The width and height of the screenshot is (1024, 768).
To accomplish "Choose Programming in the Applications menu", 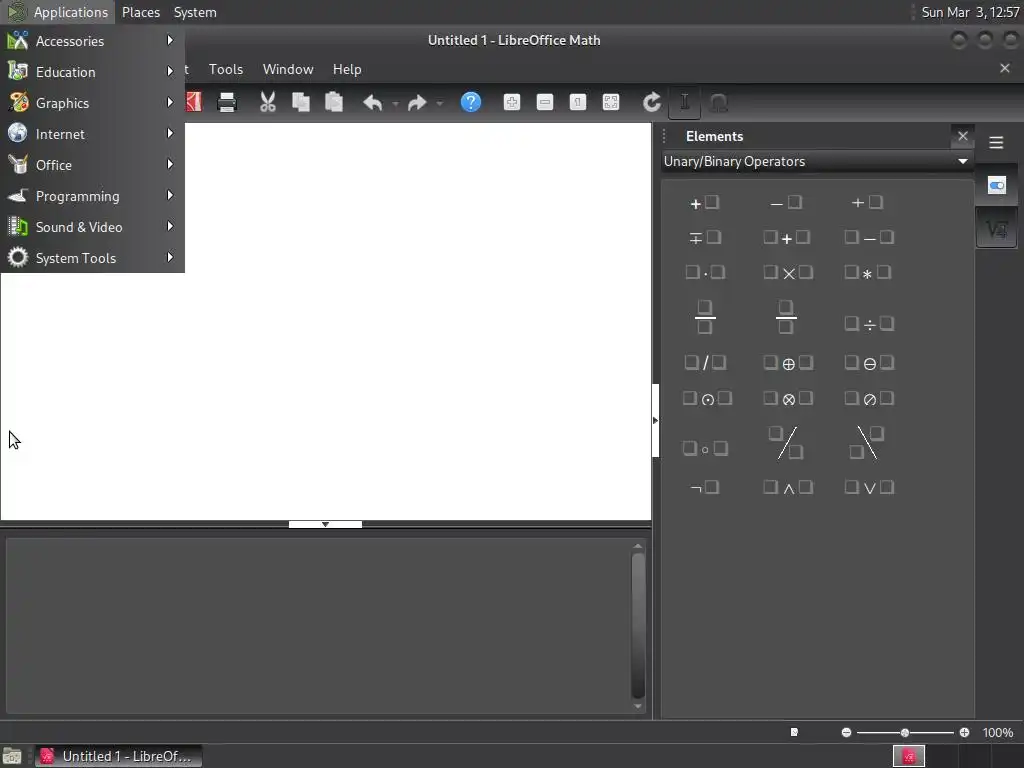I will click(x=92, y=196).
